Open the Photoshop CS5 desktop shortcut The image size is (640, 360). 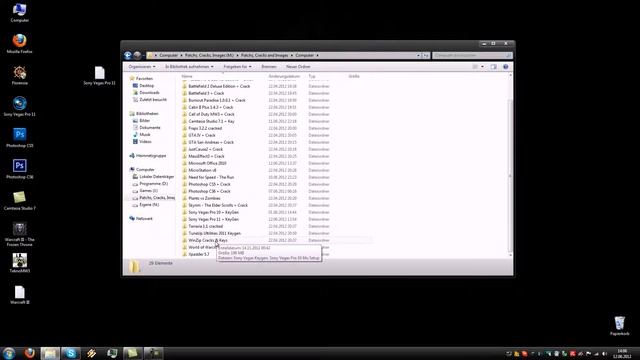19,138
